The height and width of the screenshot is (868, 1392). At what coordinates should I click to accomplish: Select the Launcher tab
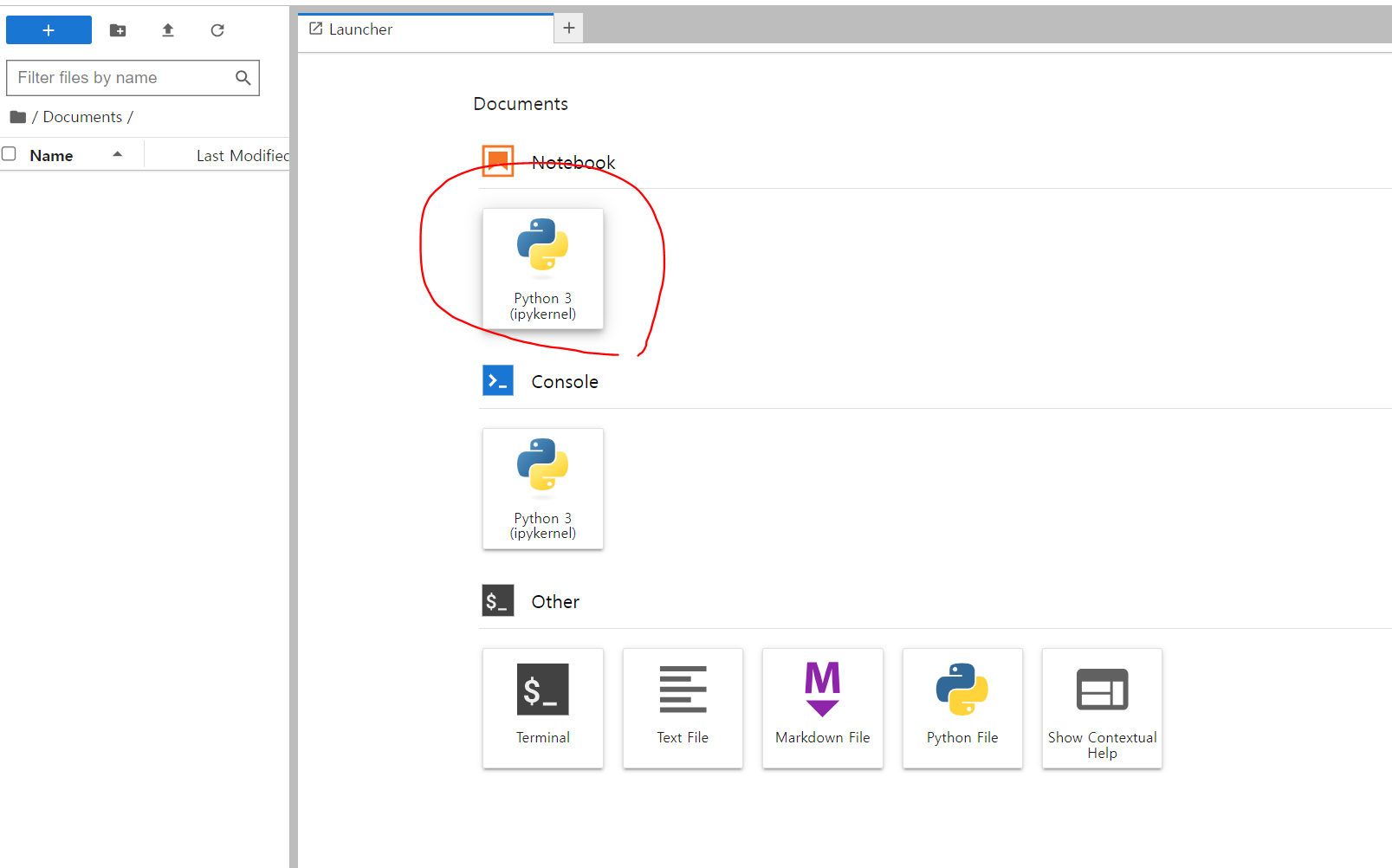point(425,29)
